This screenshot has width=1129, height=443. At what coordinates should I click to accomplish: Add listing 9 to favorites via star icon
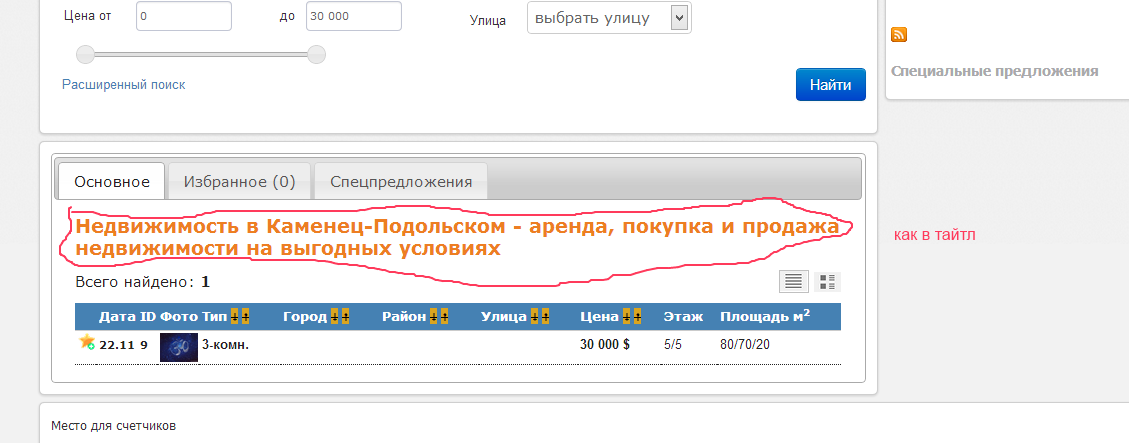pyautogui.click(x=86, y=341)
